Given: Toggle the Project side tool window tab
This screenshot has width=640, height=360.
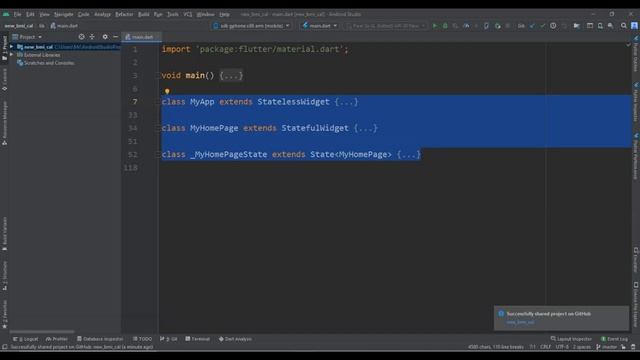Looking at the screenshot, I should coord(4,48).
